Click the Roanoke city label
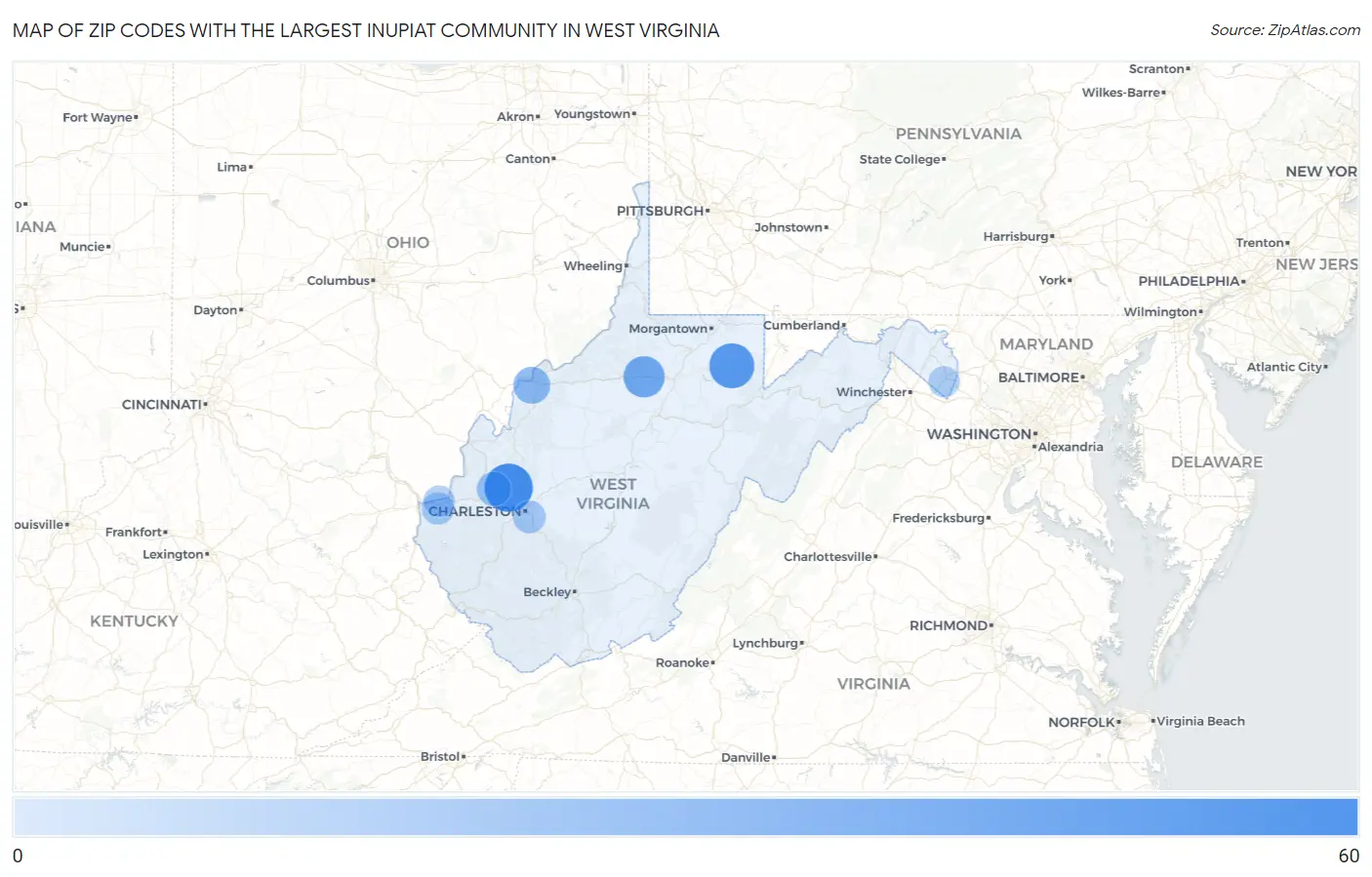1372x877 pixels. (683, 663)
